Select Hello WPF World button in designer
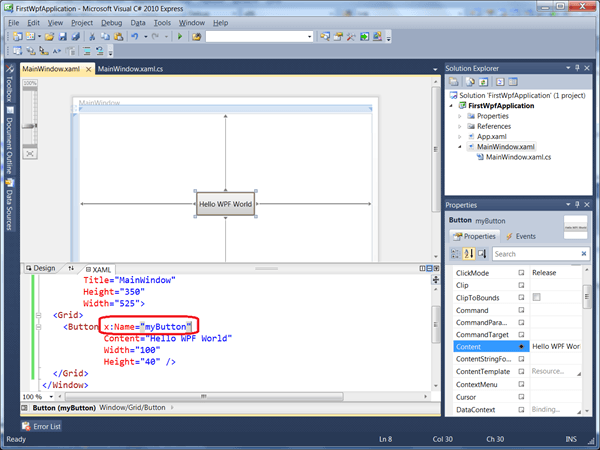The height and width of the screenshot is (450, 600). click(x=225, y=204)
